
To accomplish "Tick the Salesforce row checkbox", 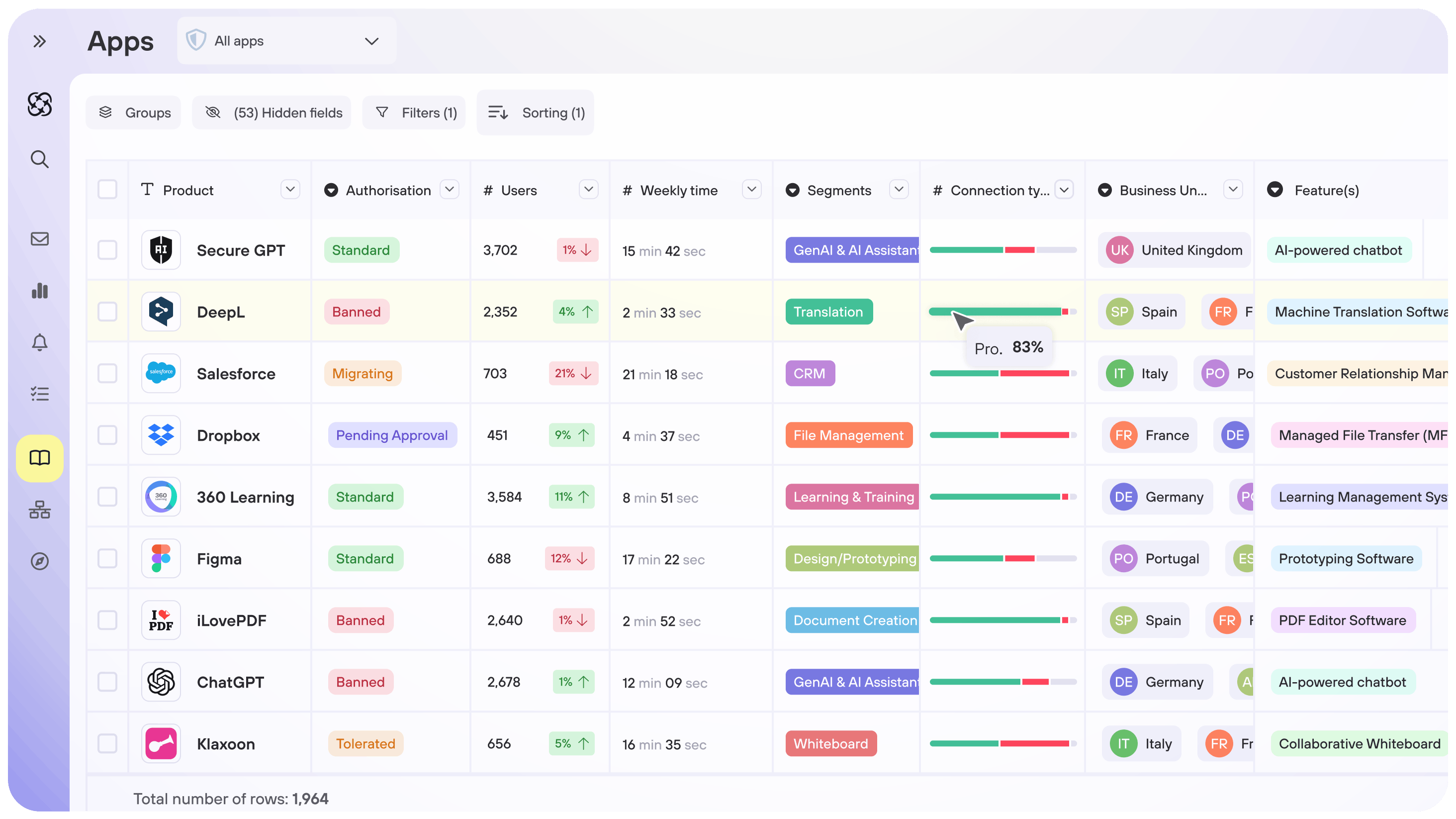I will [107, 373].
